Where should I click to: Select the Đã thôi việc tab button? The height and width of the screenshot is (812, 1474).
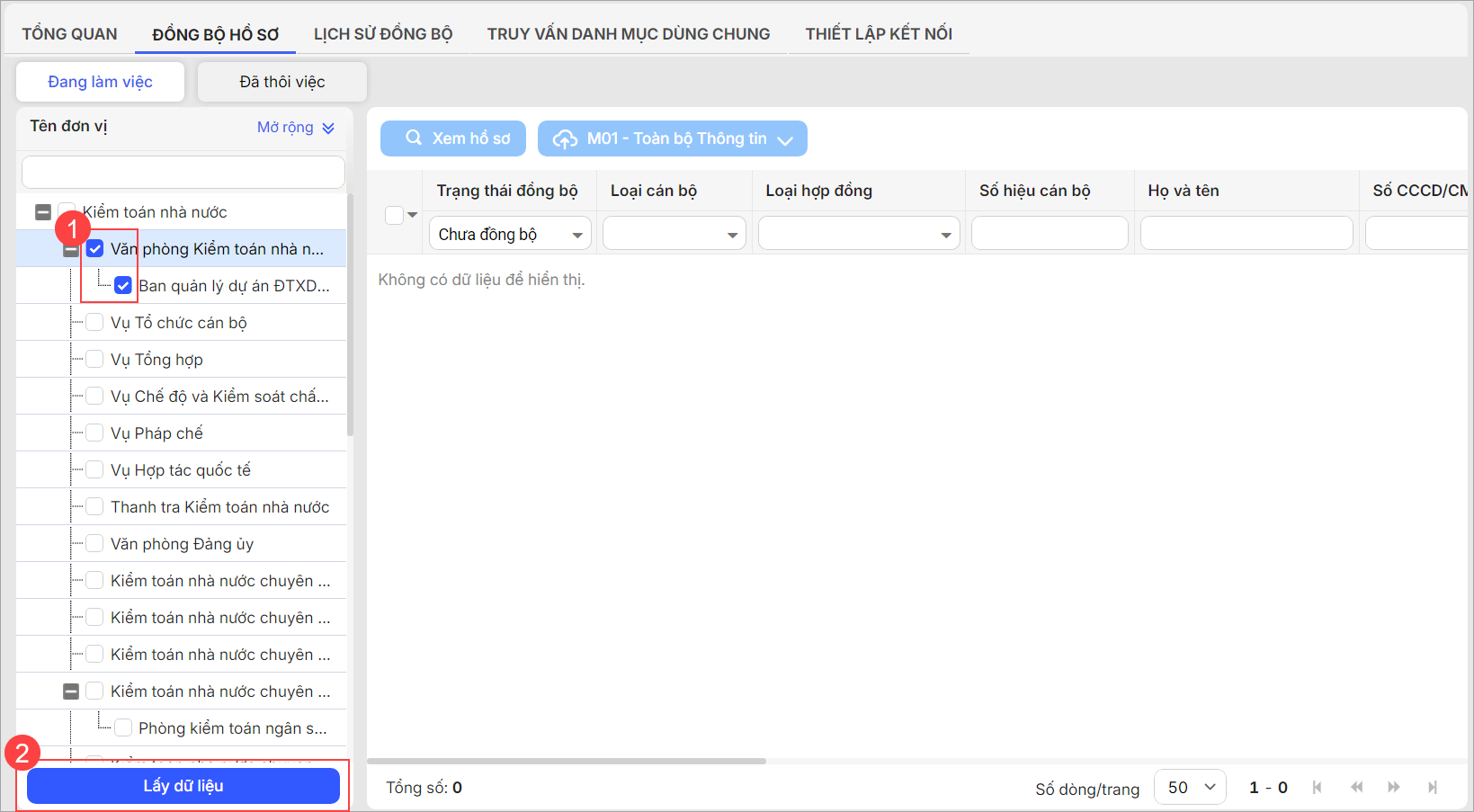pyautogui.click(x=281, y=82)
